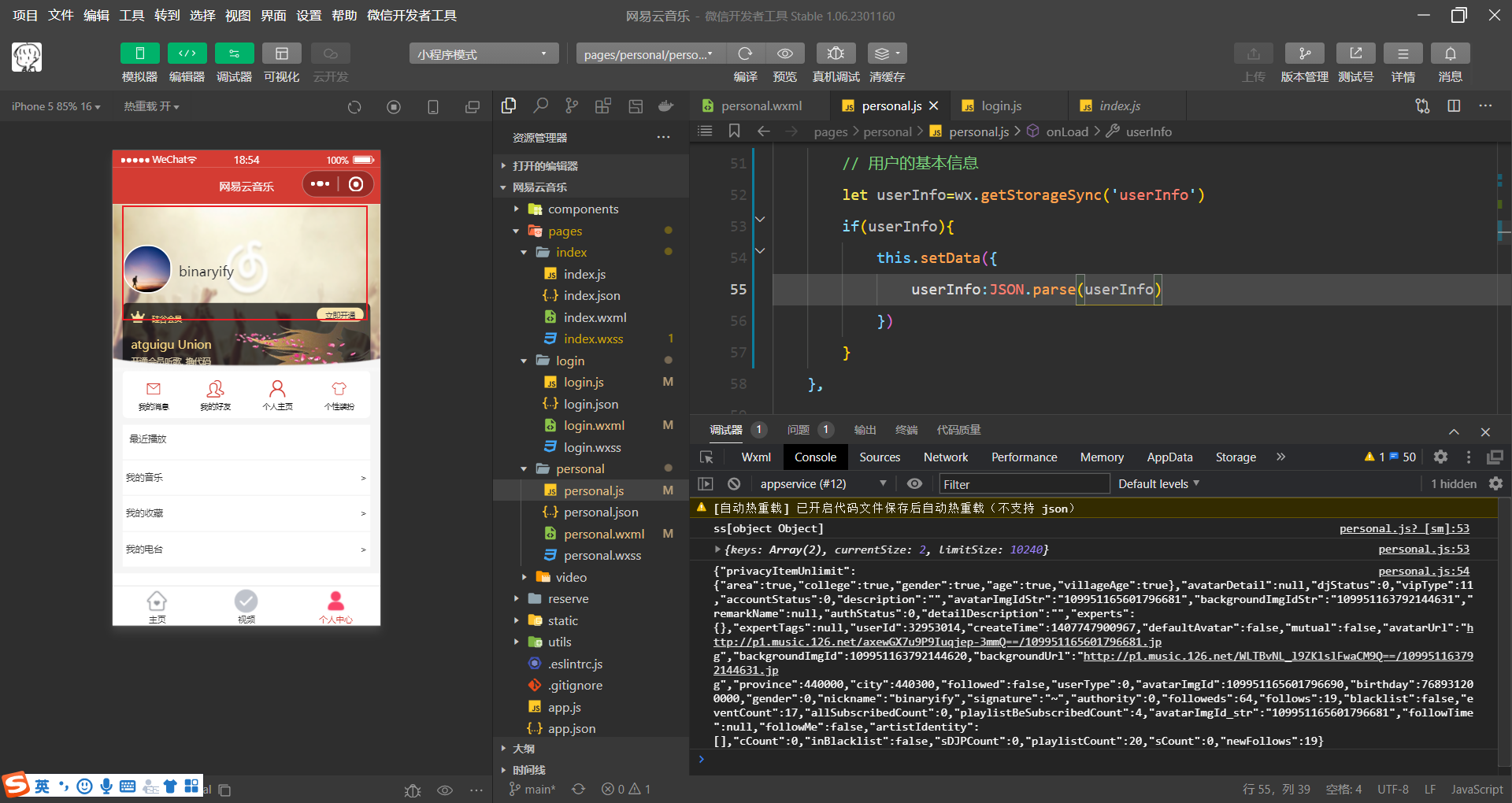Screen dimensions: 1512x803
Task: Click the real device debug icon
Action: pyautogui.click(x=836, y=53)
